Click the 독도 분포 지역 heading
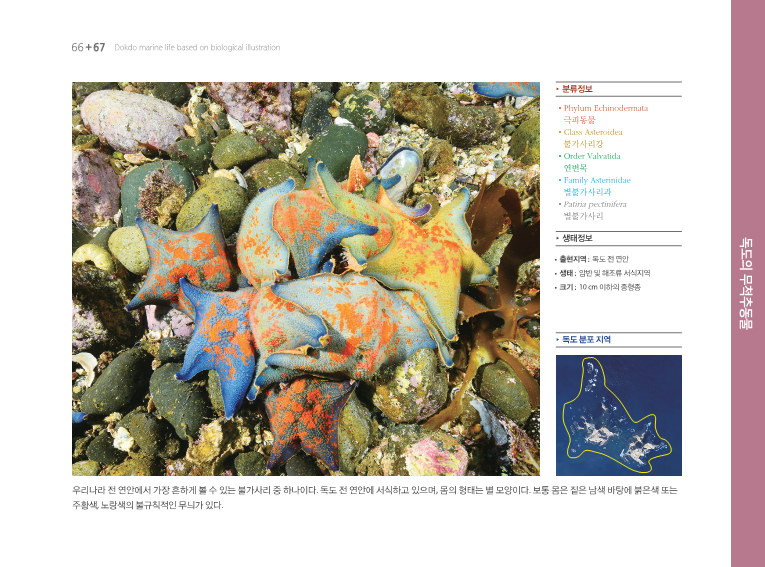The width and height of the screenshot is (765, 567). point(586,339)
